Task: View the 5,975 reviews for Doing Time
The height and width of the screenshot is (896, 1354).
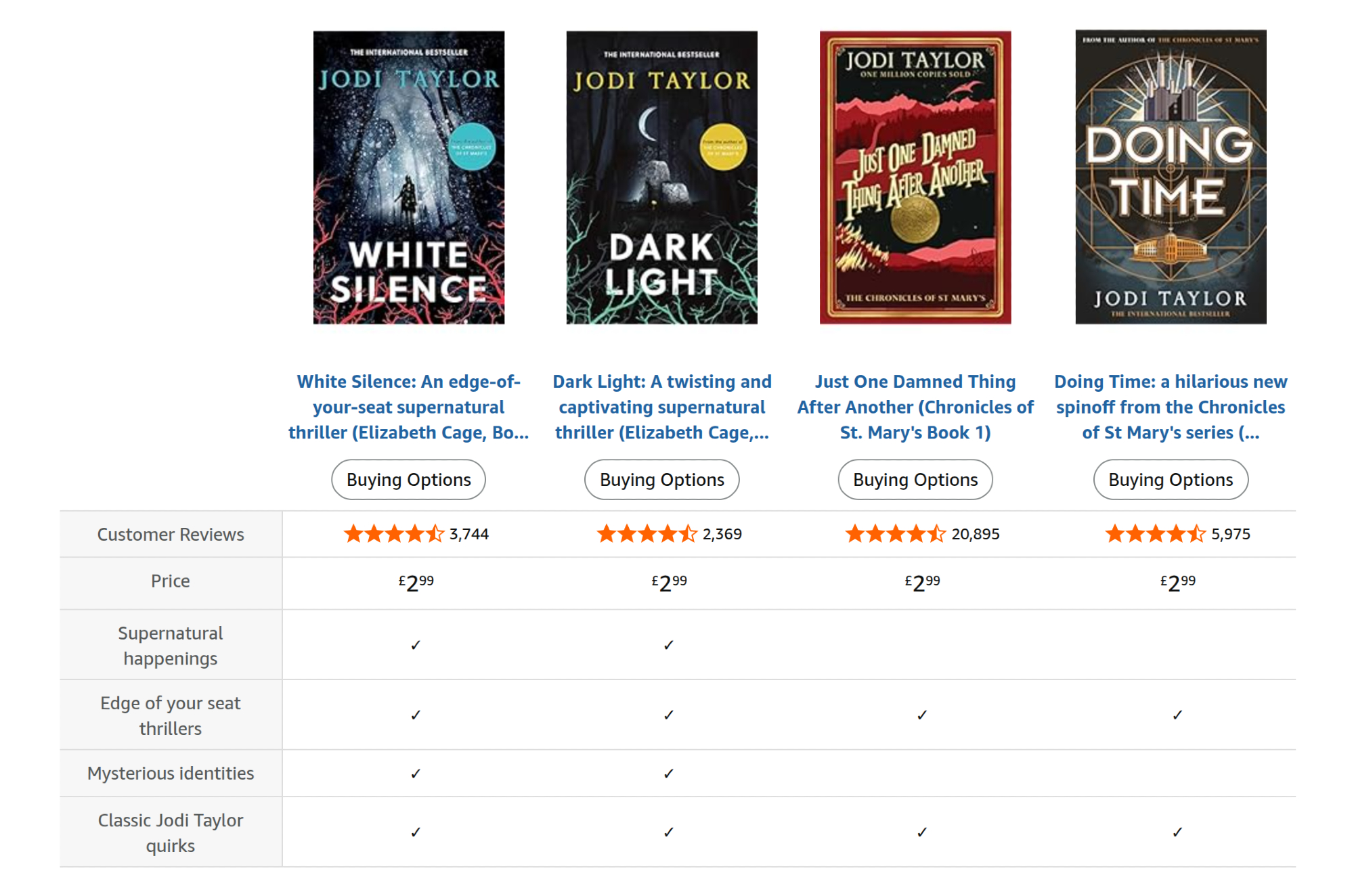Action: [1231, 534]
